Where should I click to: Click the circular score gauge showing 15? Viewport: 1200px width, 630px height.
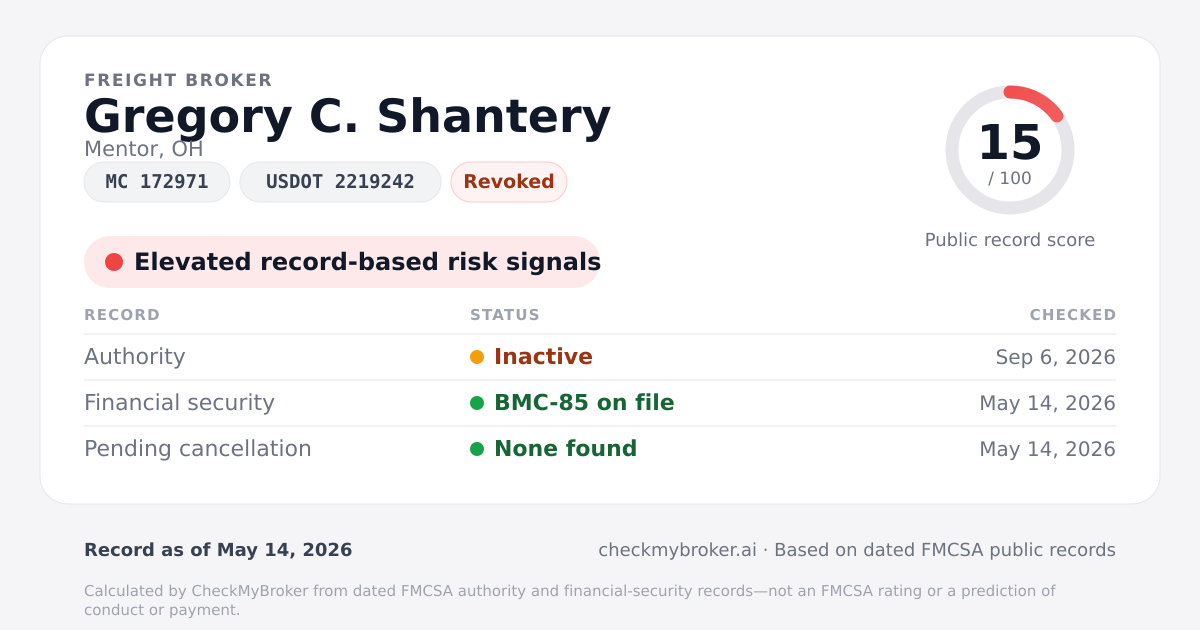tap(1010, 150)
